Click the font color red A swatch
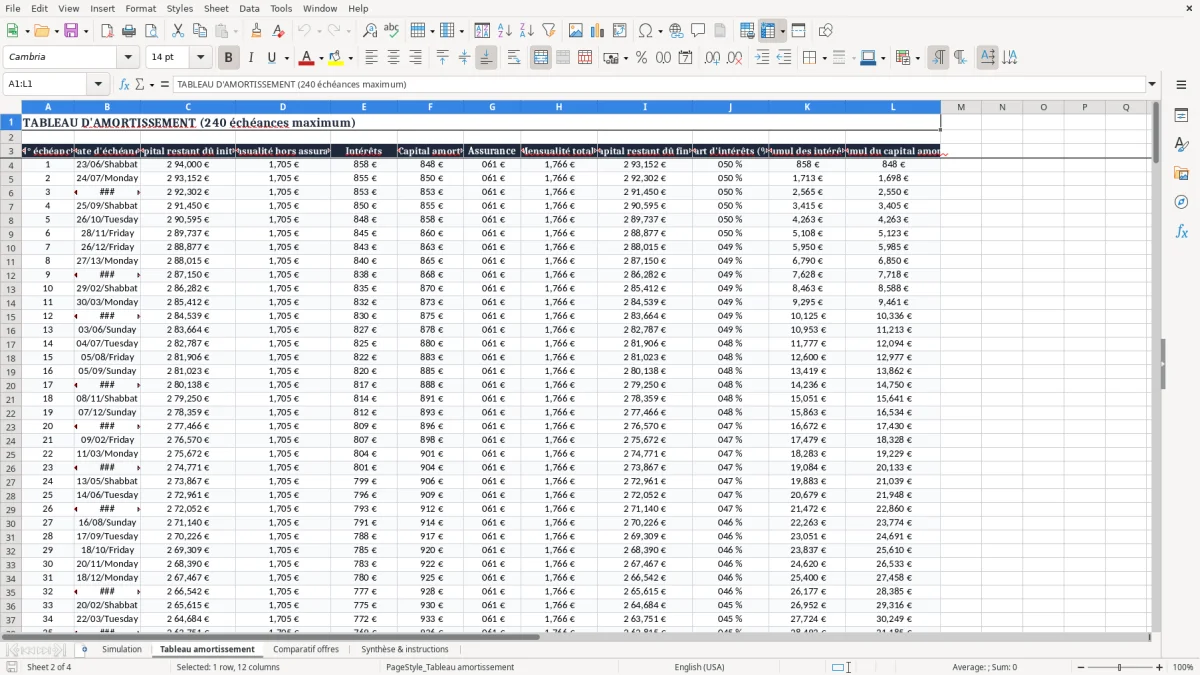The image size is (1200, 675). tap(307, 58)
